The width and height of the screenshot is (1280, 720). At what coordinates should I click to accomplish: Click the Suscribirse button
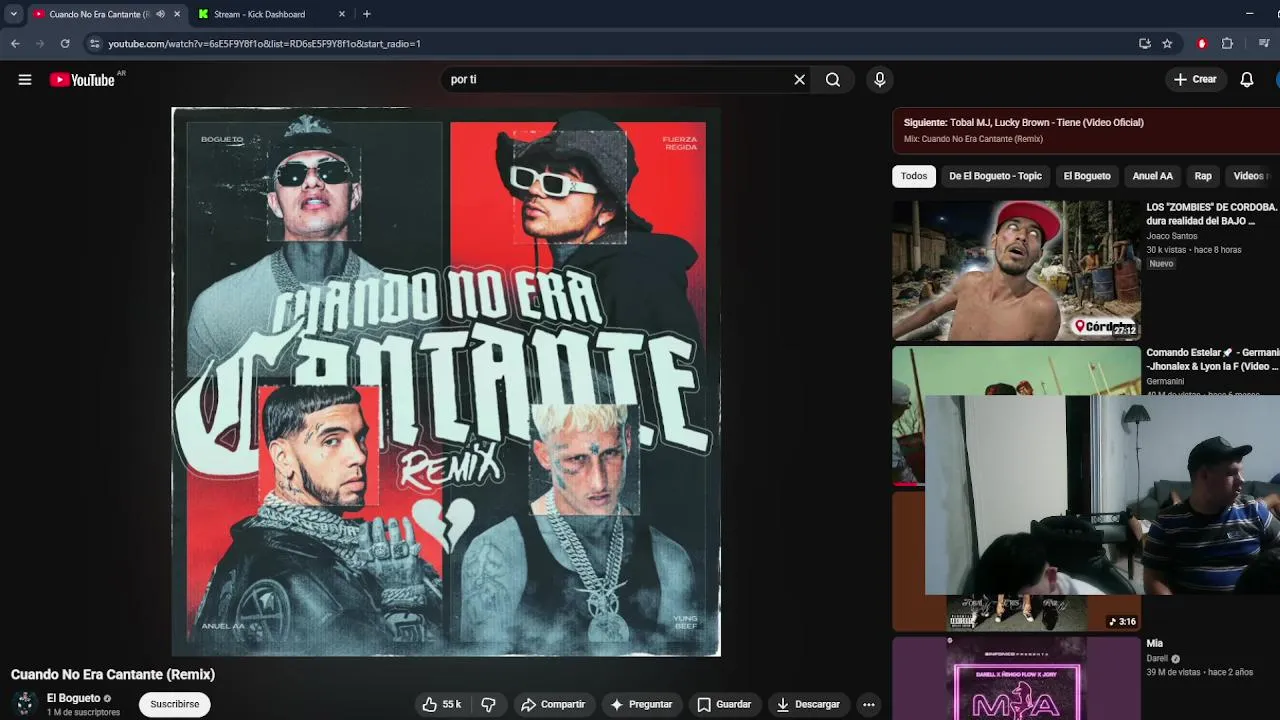175,704
